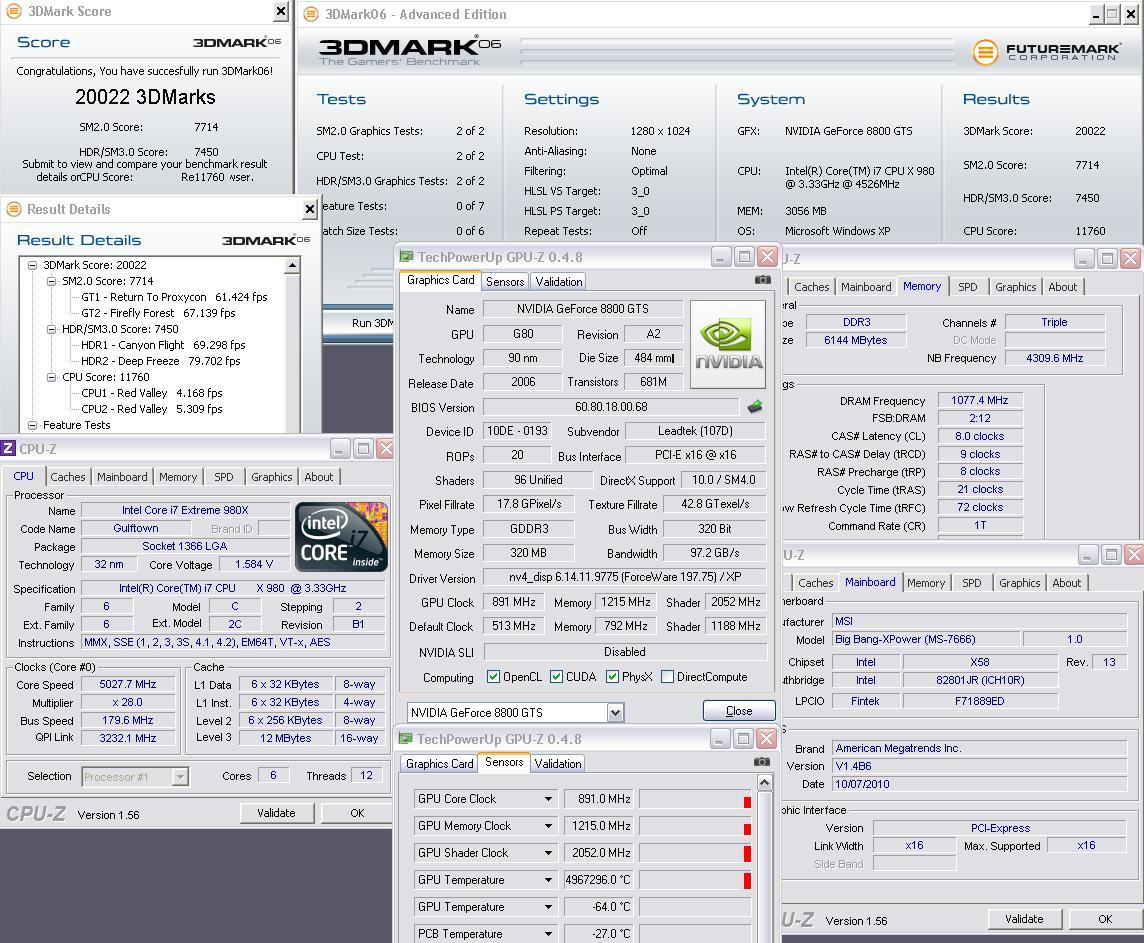Open the SPD tab in CPU-Z CPU window
This screenshot has height=943, width=1144.
pos(224,477)
